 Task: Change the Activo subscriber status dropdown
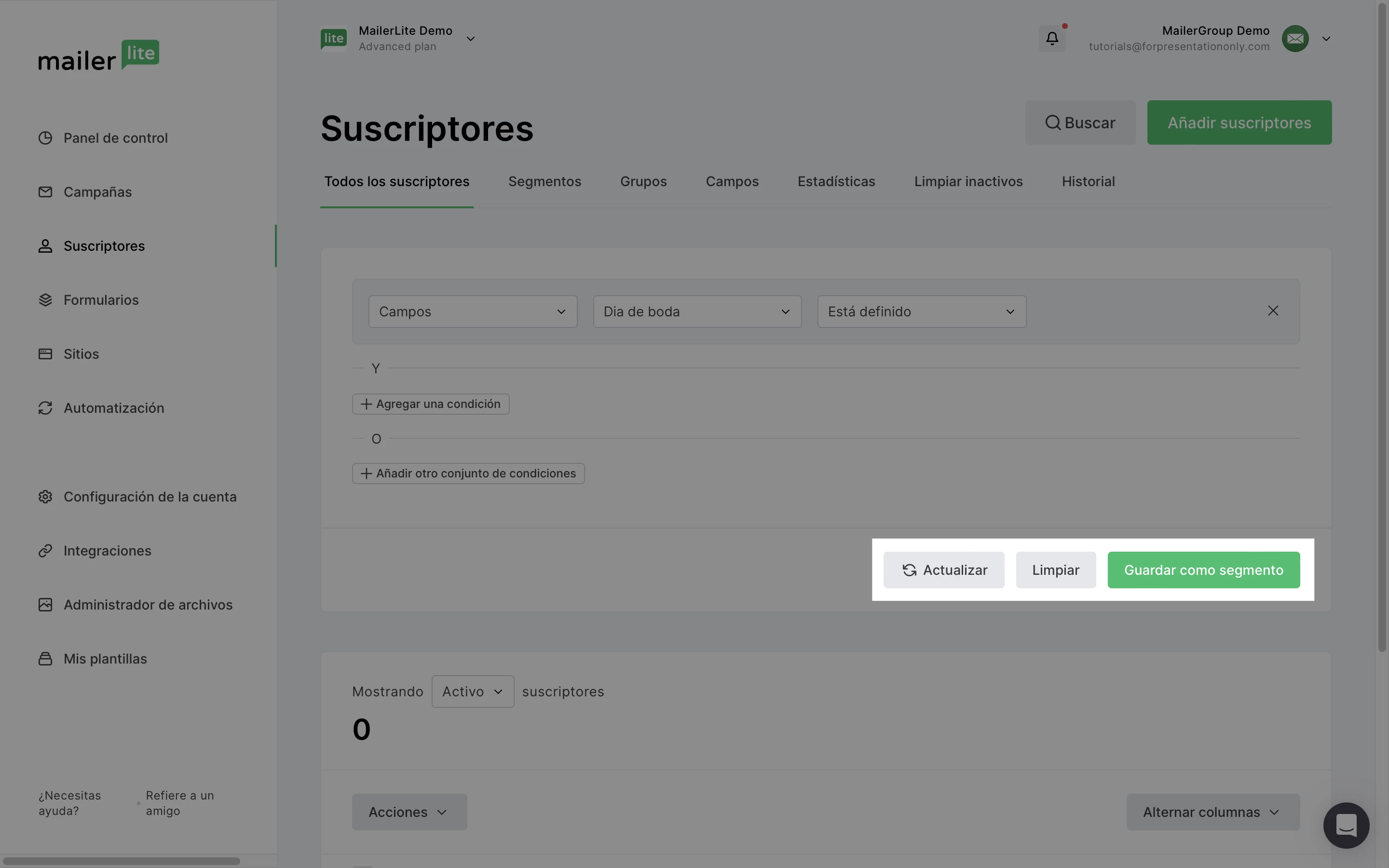[x=472, y=692]
